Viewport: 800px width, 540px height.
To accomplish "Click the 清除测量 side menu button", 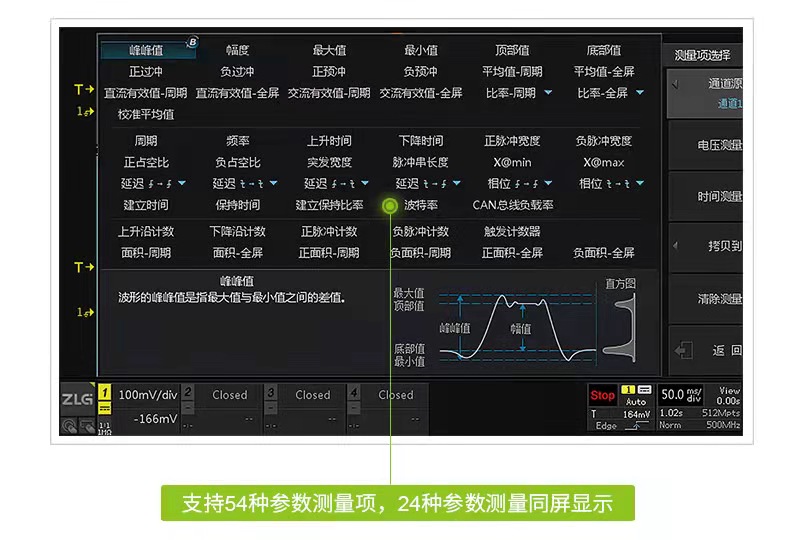I will (x=706, y=299).
